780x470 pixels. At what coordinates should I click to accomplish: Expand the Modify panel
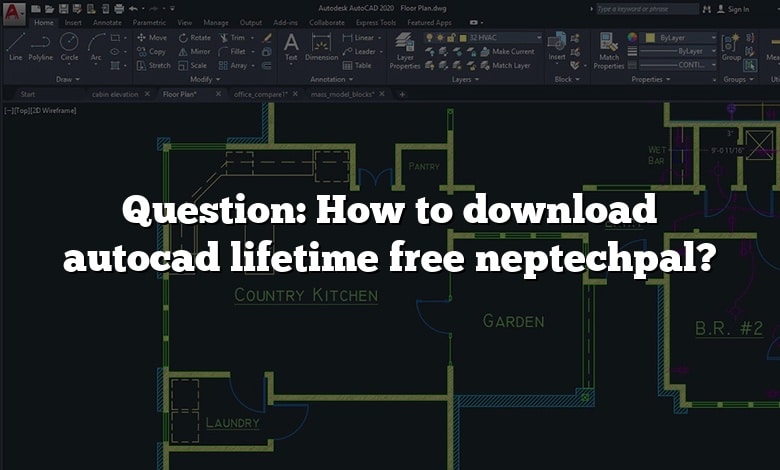205,79
